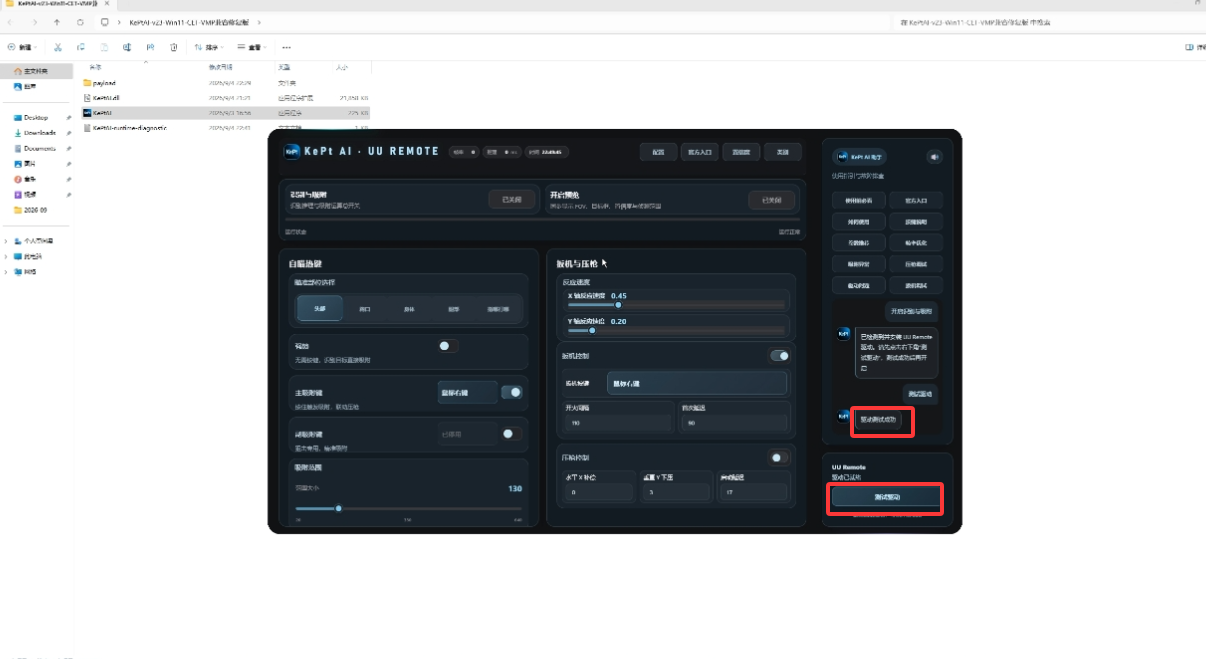Screen dimensions: 1206x659
Task: Adjust the aim range slider showing 130
Action: 409,509
